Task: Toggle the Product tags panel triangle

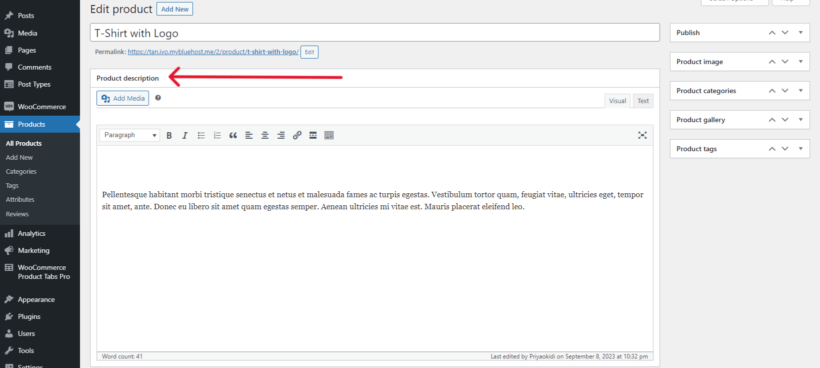Action: coord(801,149)
